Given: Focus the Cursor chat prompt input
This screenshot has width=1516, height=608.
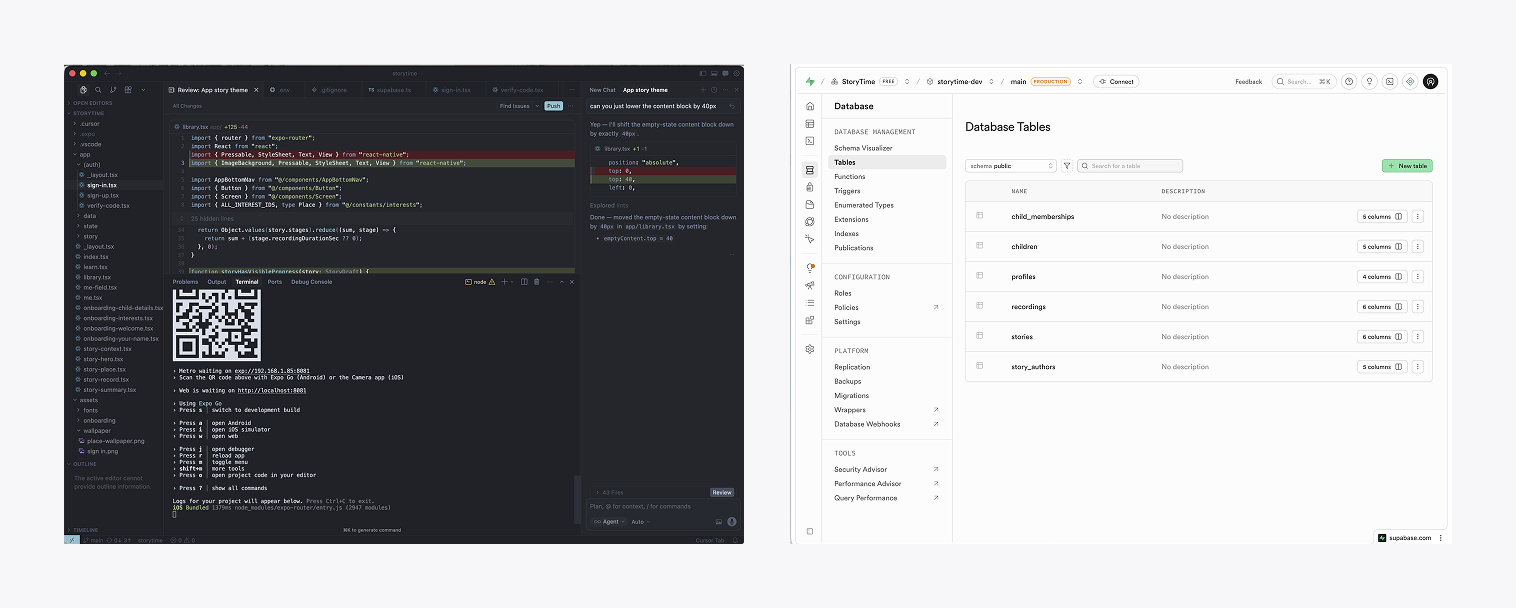Looking at the screenshot, I should point(663,506).
